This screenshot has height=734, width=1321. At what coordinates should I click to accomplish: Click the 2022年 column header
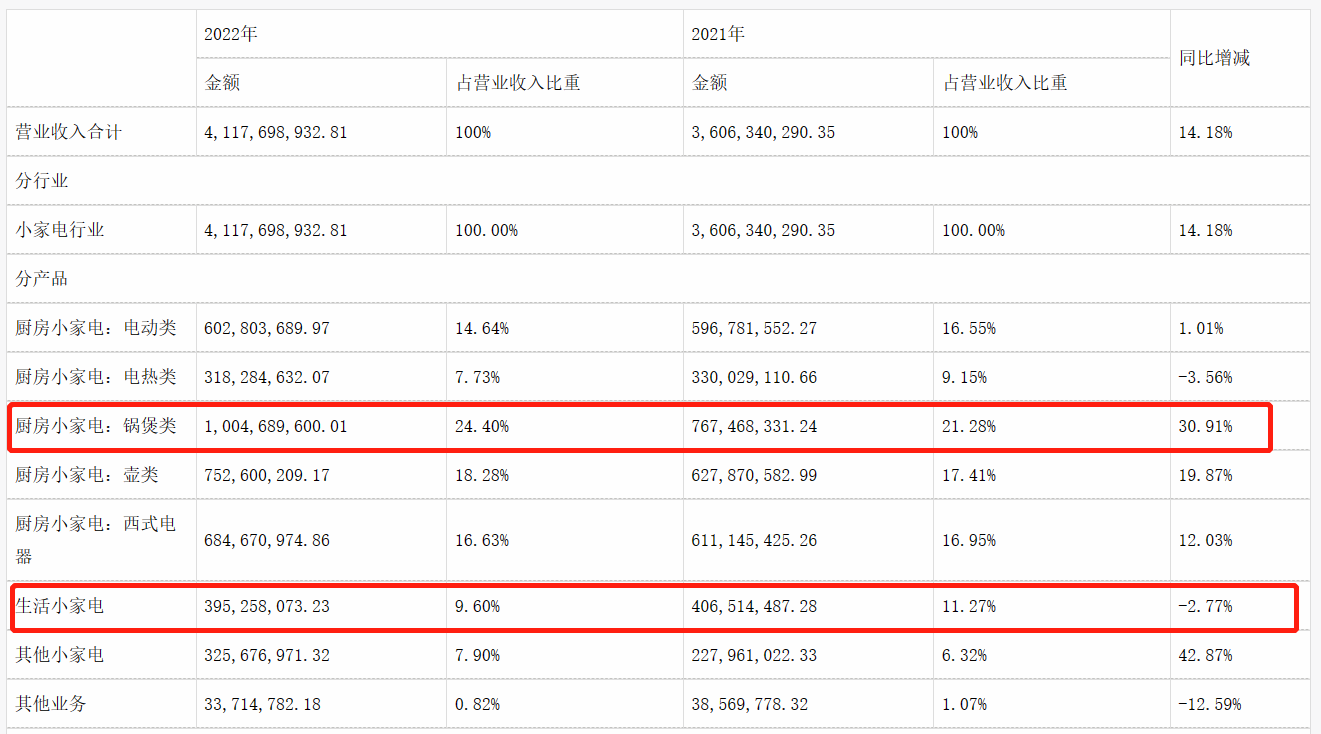click(x=231, y=34)
